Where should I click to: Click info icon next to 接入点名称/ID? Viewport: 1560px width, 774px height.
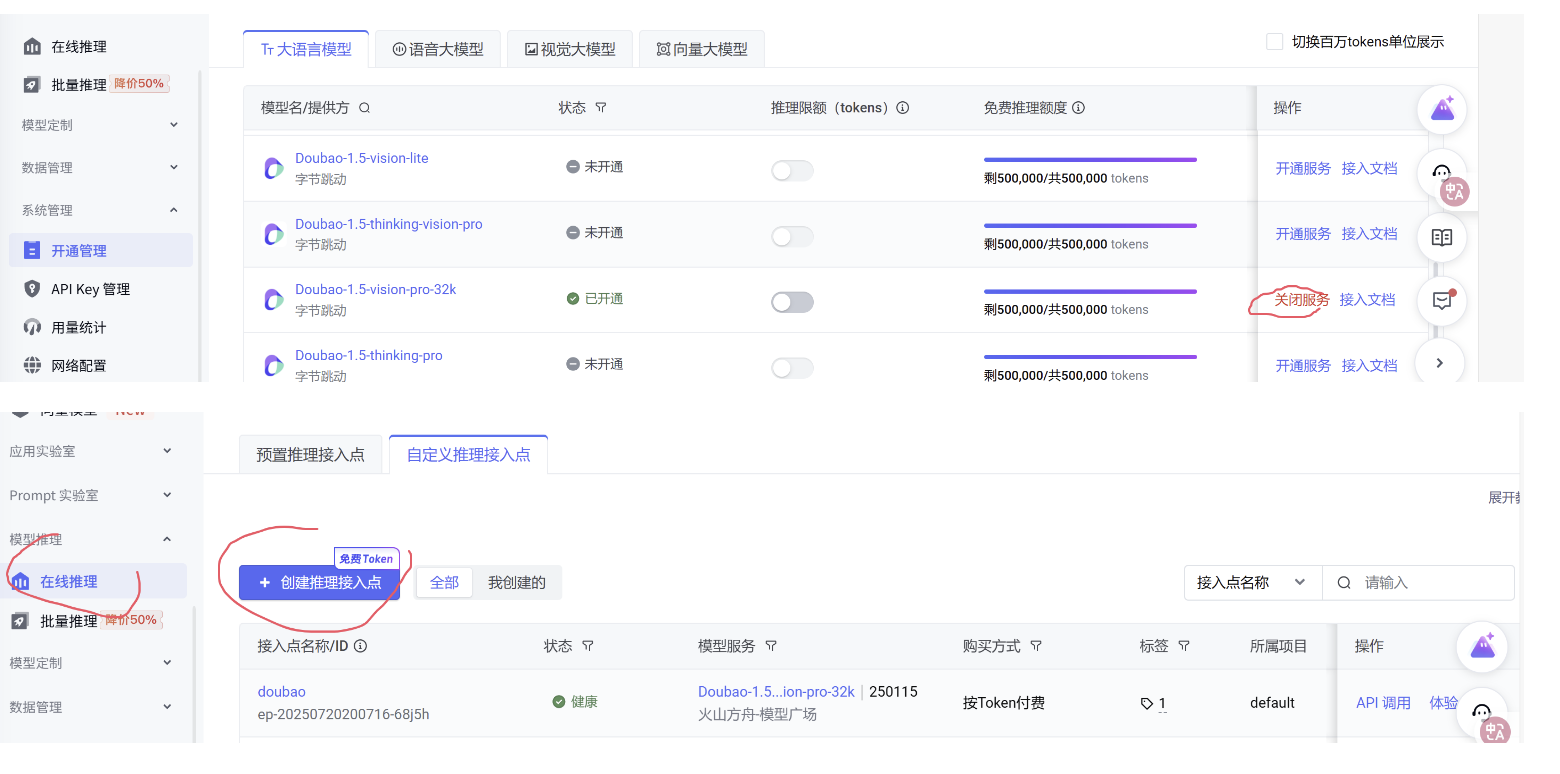pos(361,646)
